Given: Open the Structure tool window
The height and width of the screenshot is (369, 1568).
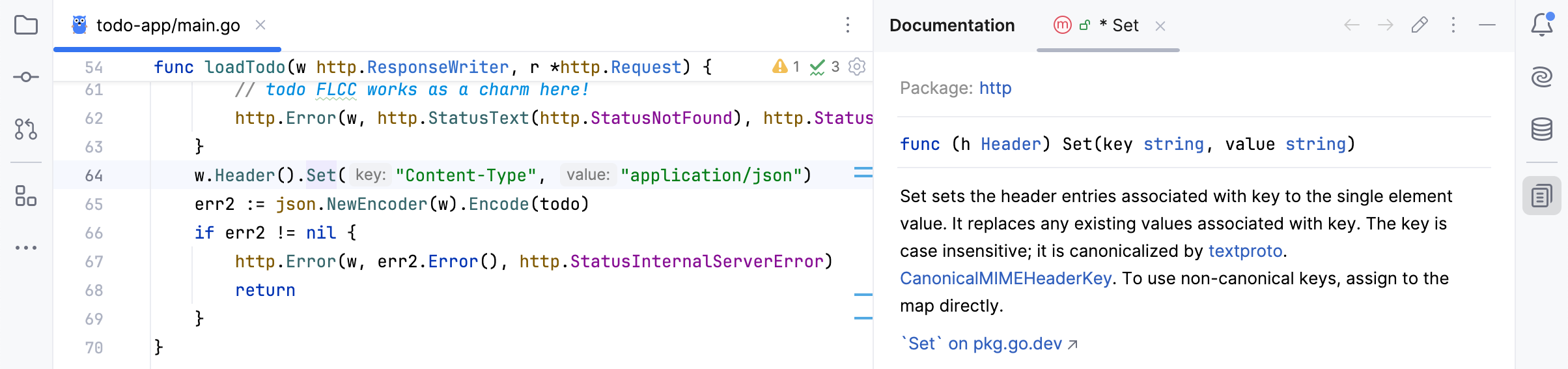Looking at the screenshot, I should point(26,196).
